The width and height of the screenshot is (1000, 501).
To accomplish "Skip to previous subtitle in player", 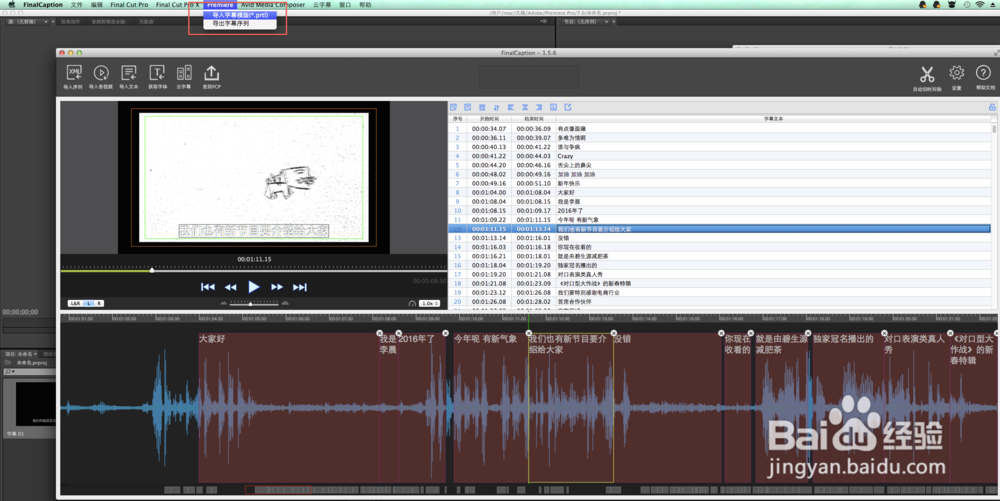I will click(208, 287).
